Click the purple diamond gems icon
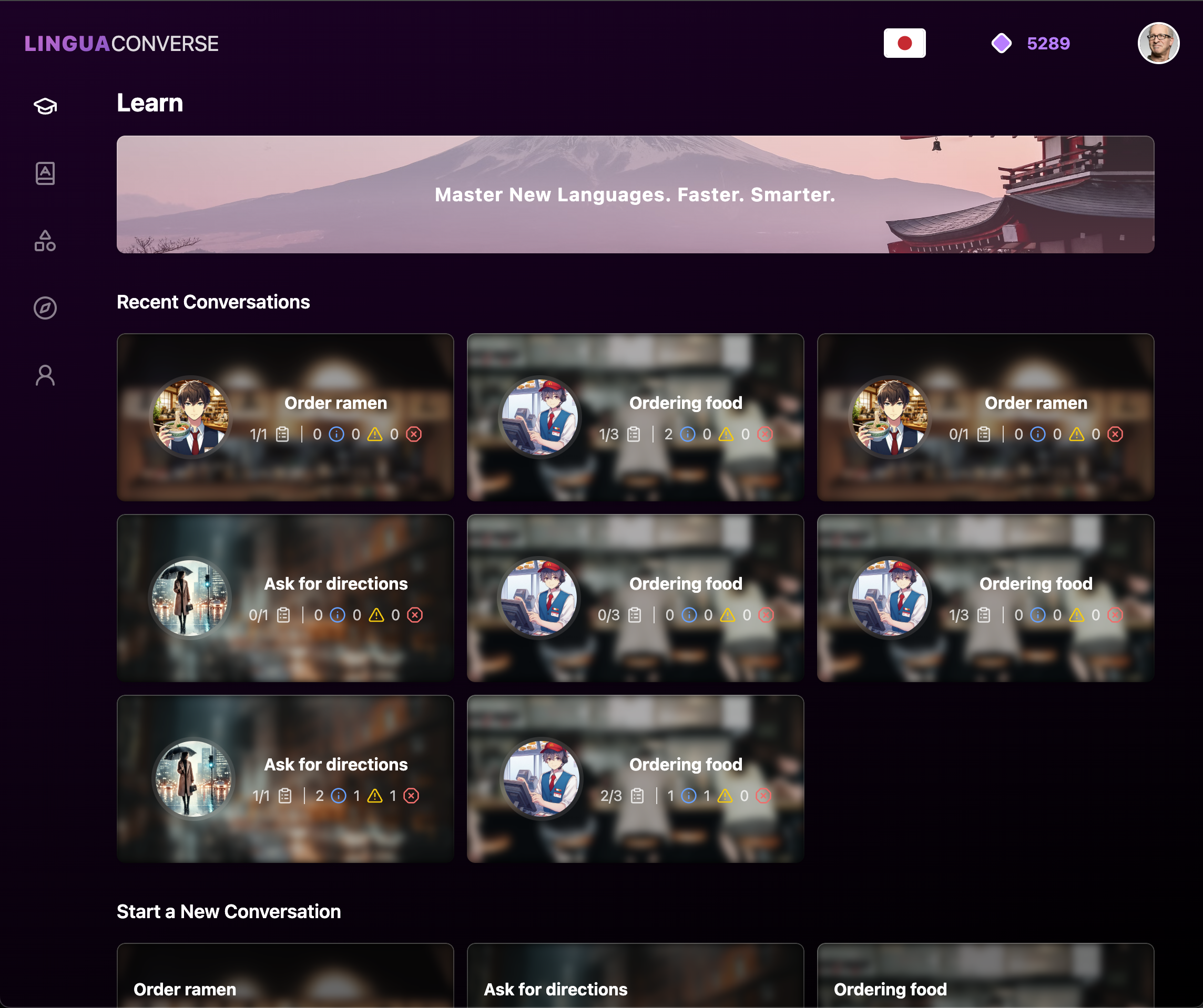Screen dimensions: 1203x1008 (x=1001, y=44)
